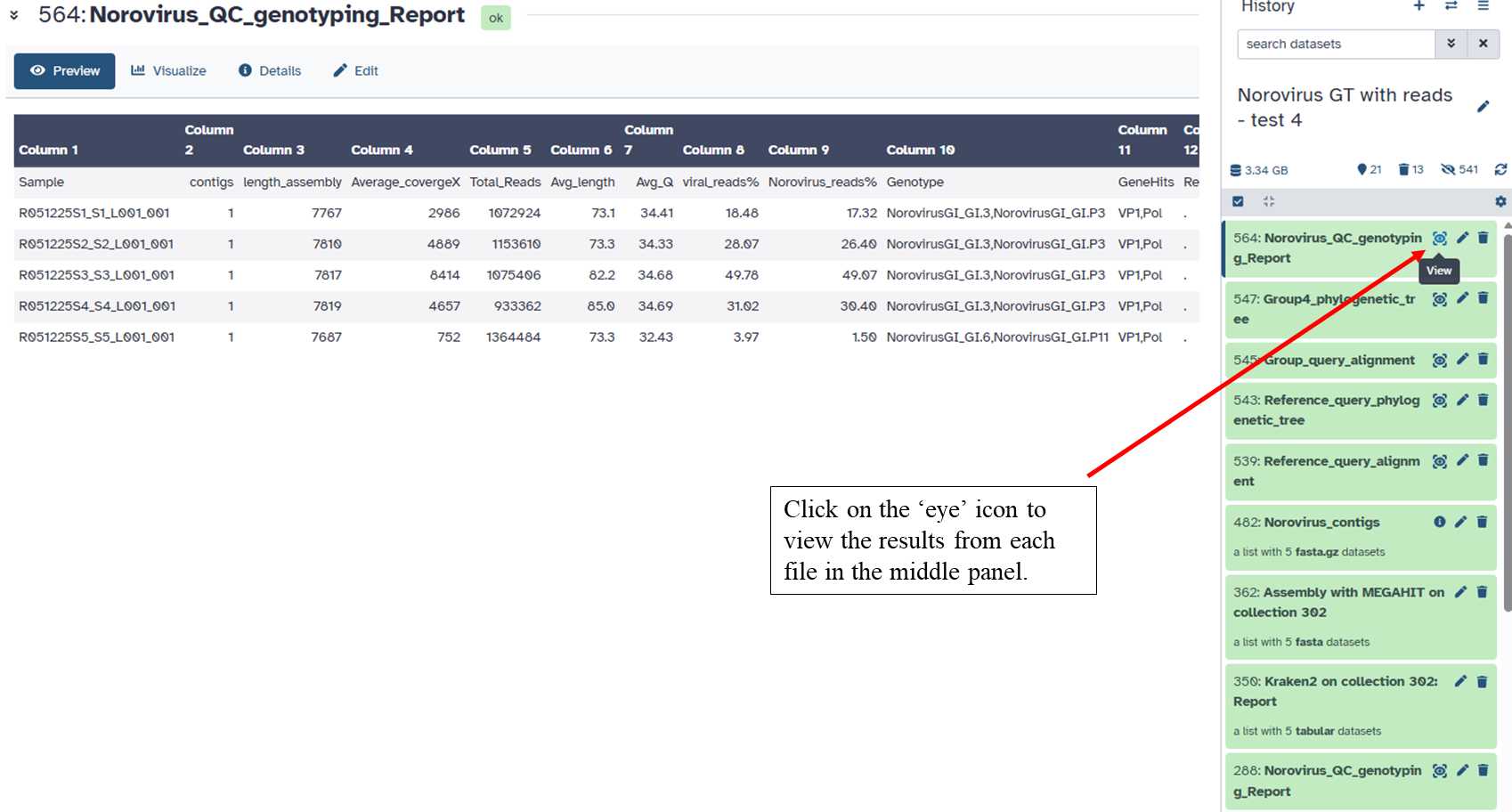The width and height of the screenshot is (1512, 812).
Task: Open history settings gear icon
Action: [1500, 201]
